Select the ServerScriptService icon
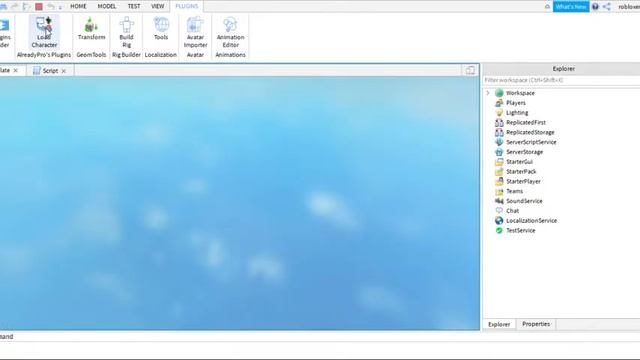640x360 pixels. pos(499,142)
